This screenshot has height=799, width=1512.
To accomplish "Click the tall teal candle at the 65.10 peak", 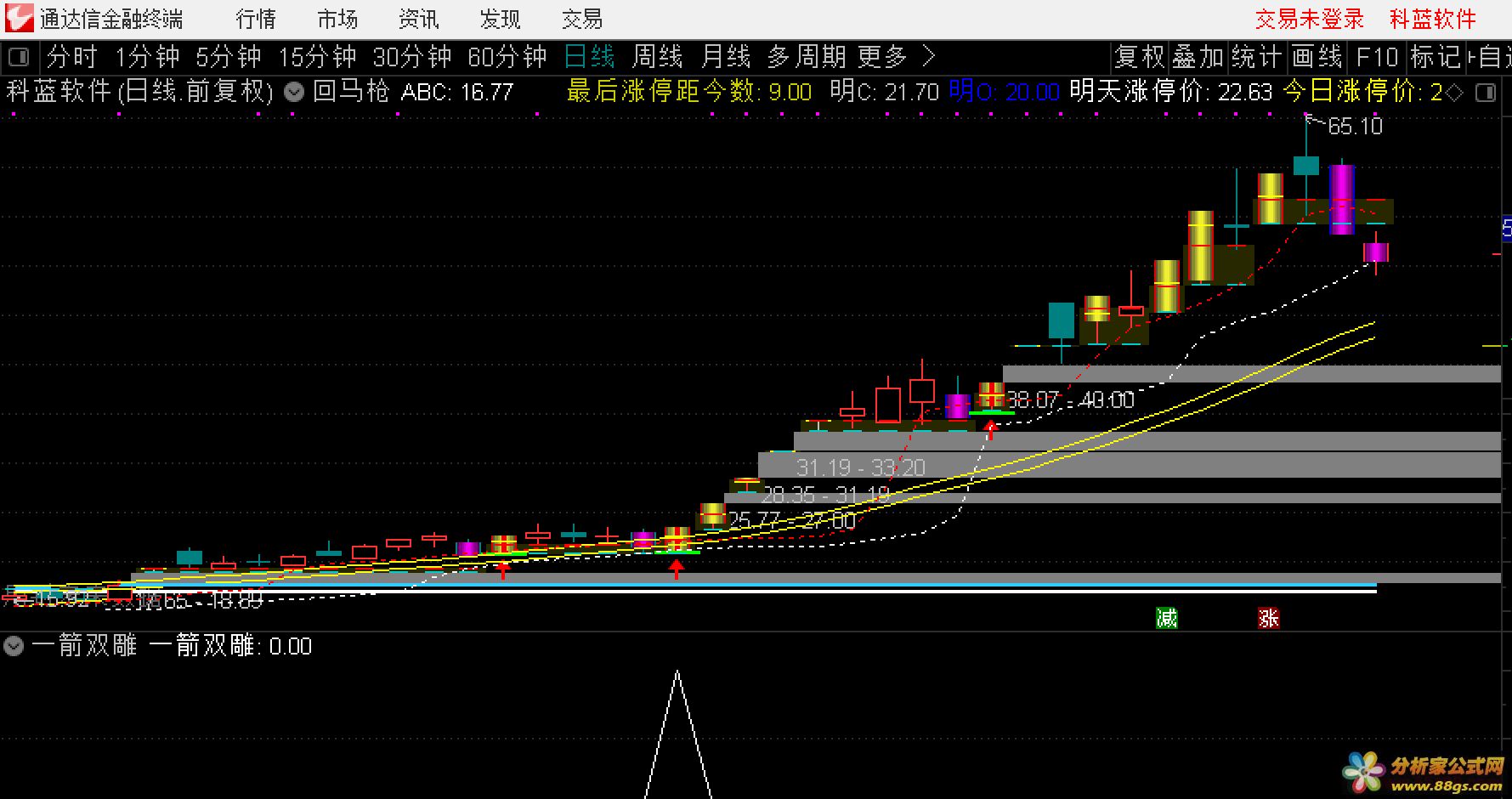I will (x=1306, y=165).
